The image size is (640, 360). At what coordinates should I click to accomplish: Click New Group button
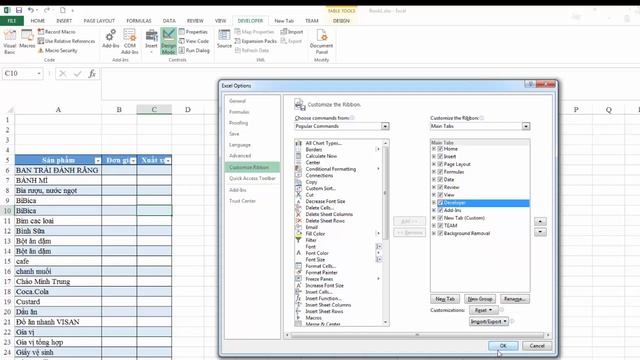(480, 299)
